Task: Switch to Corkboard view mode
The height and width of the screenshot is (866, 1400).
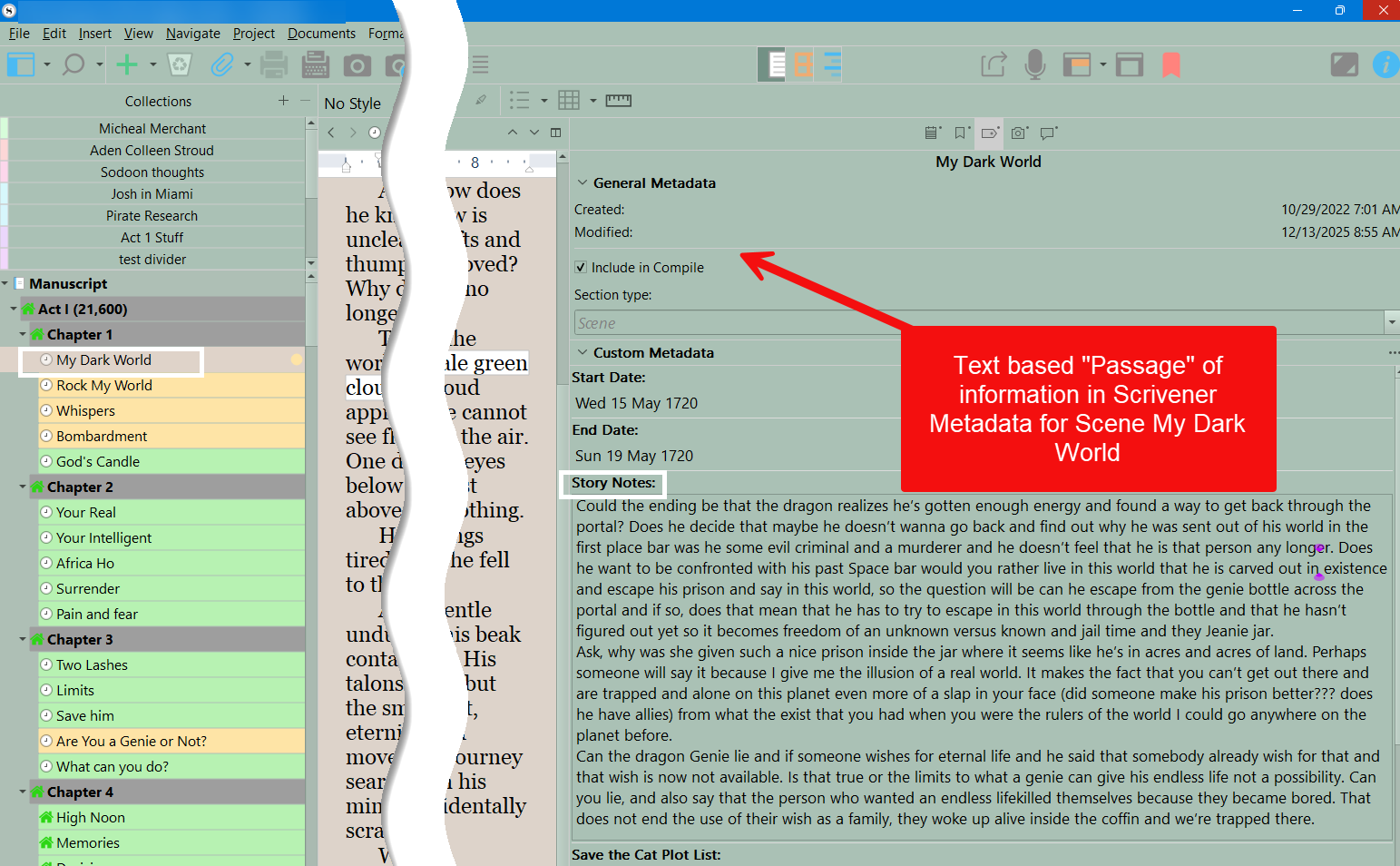Action: point(803,64)
